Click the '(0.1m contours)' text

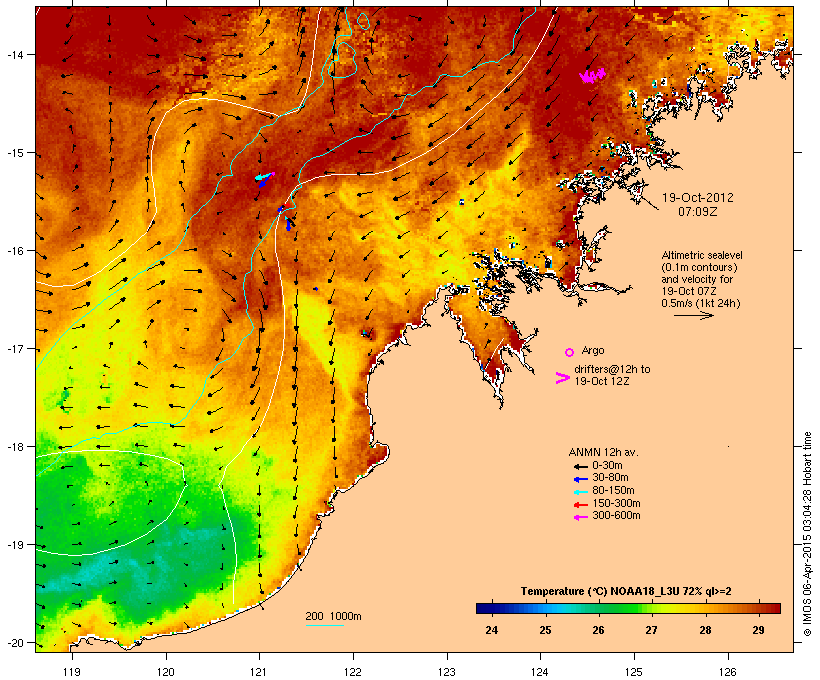699,267
